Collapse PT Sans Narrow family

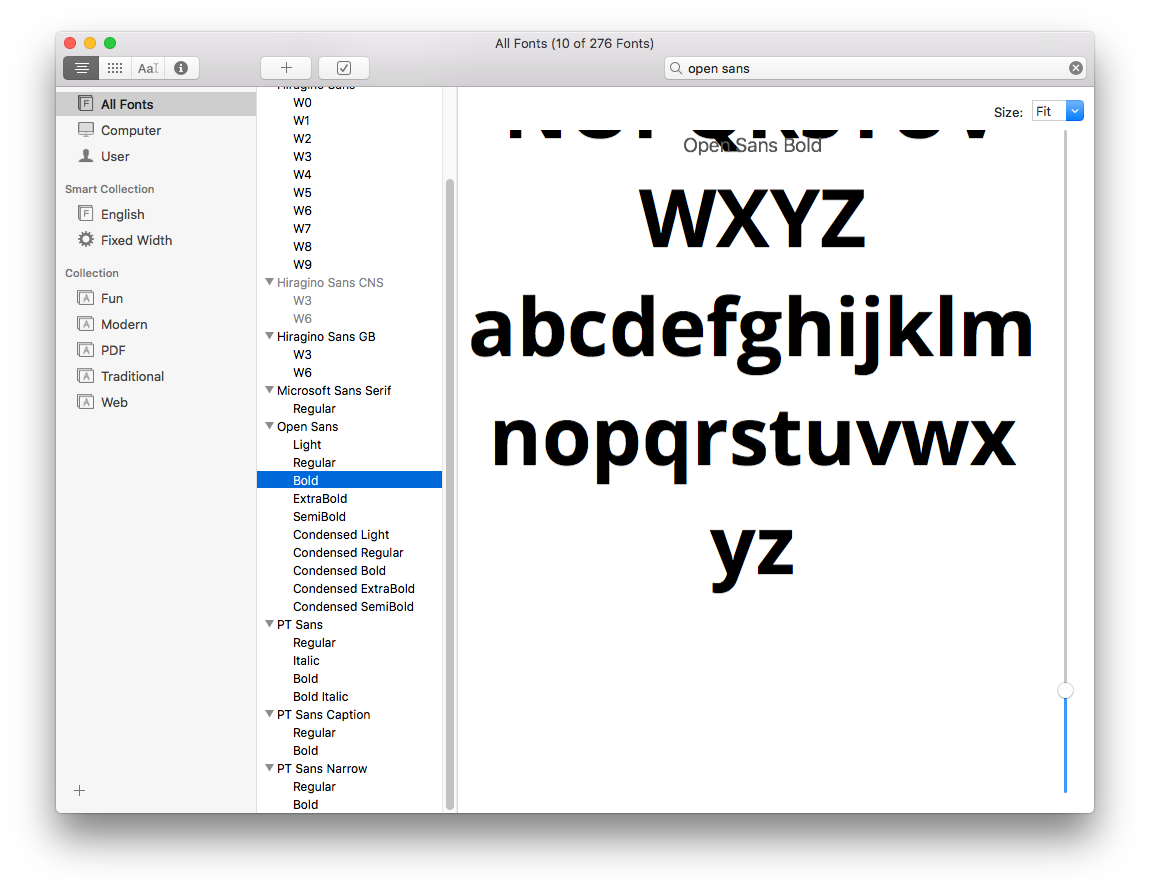pos(269,768)
